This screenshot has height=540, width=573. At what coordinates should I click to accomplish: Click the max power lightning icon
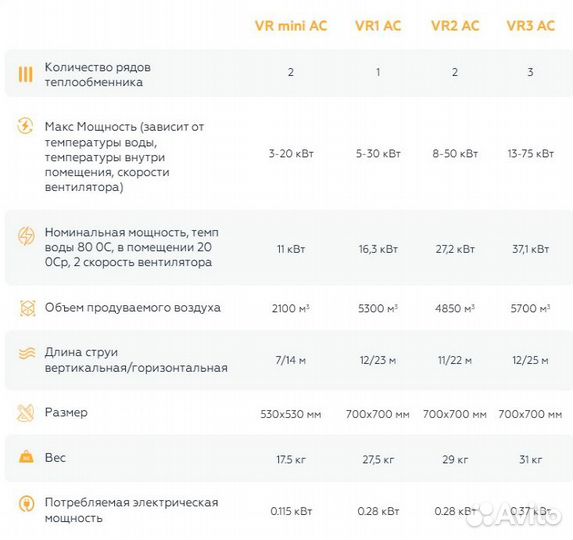tap(26, 126)
